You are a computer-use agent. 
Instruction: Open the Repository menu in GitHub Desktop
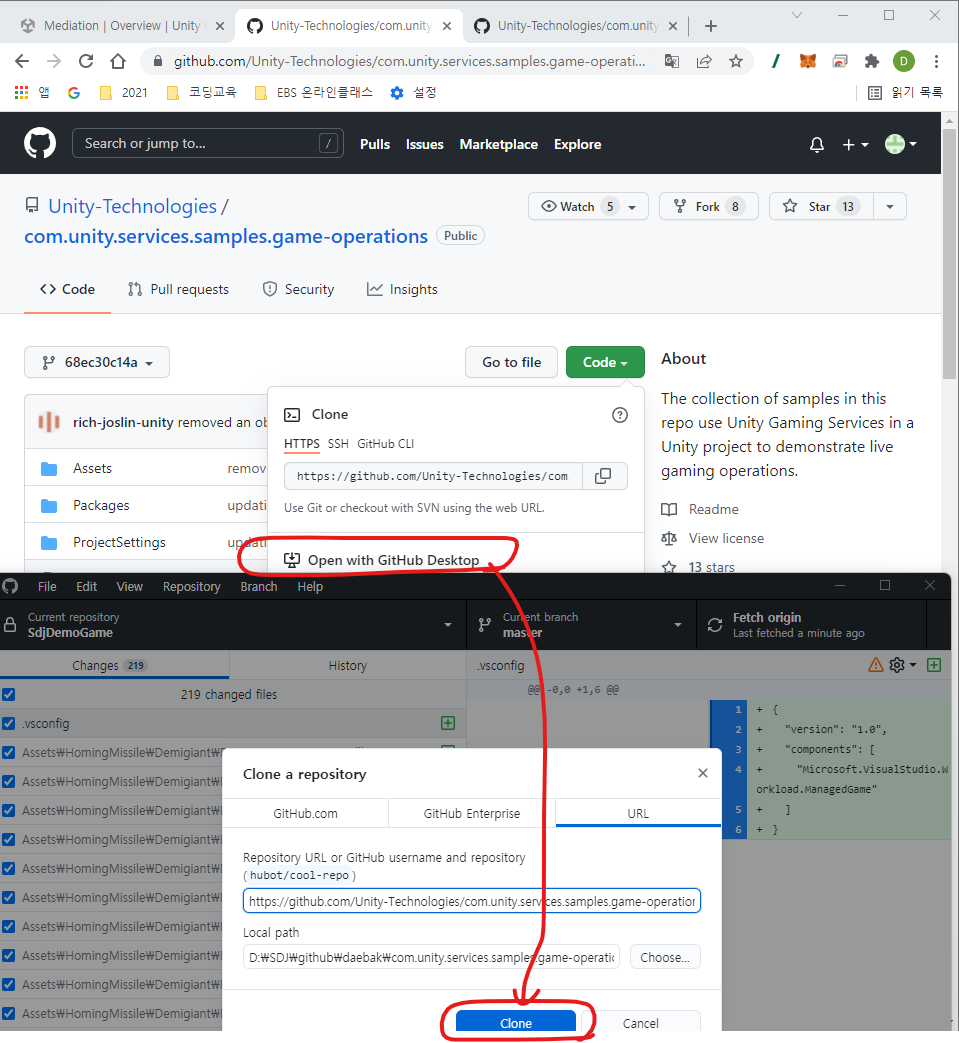tap(192, 587)
